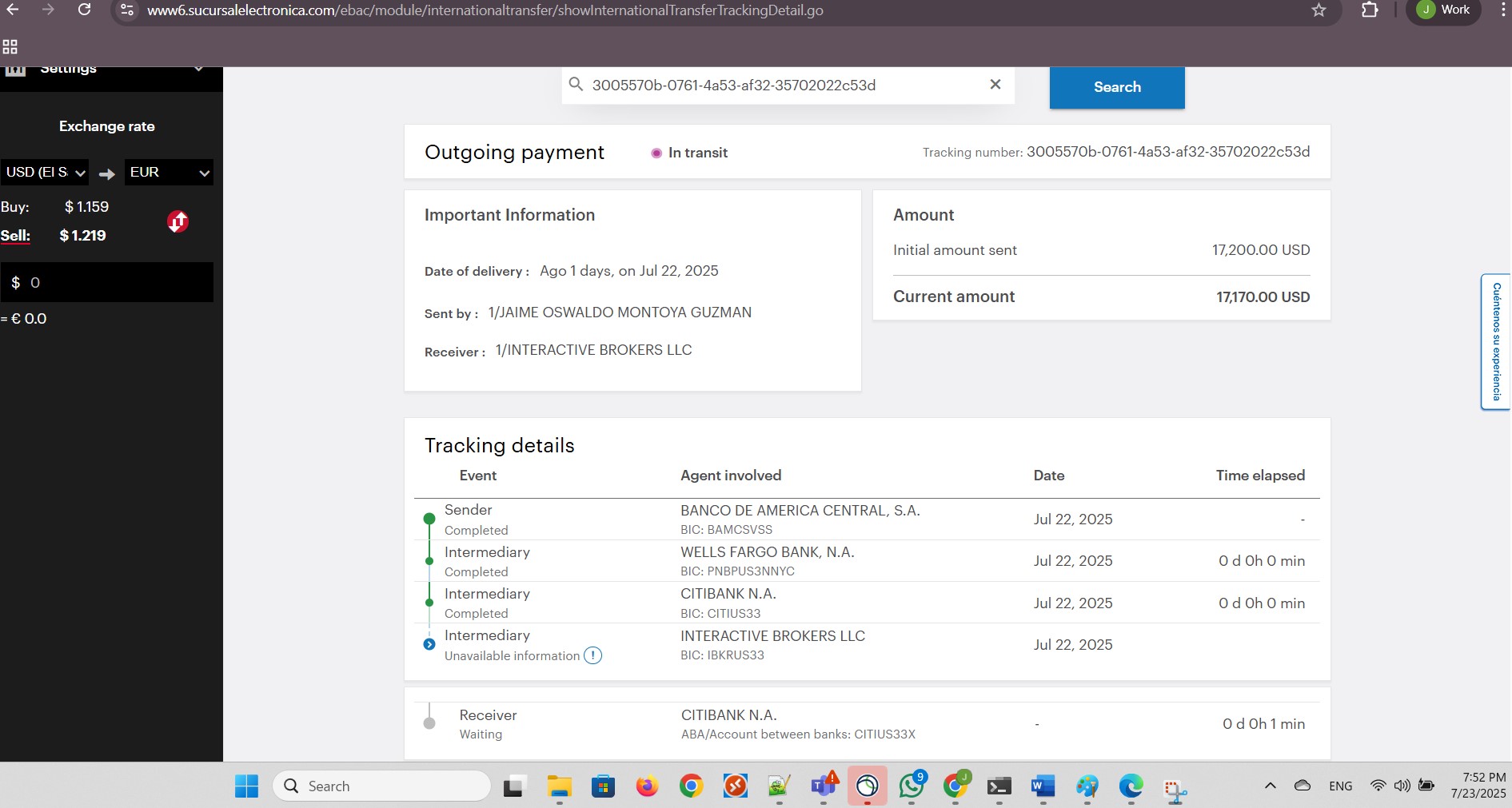Screen dimensions: 1512x808
Task: Open WhatsApp with nine notifications in taskbar
Action: 912,786
